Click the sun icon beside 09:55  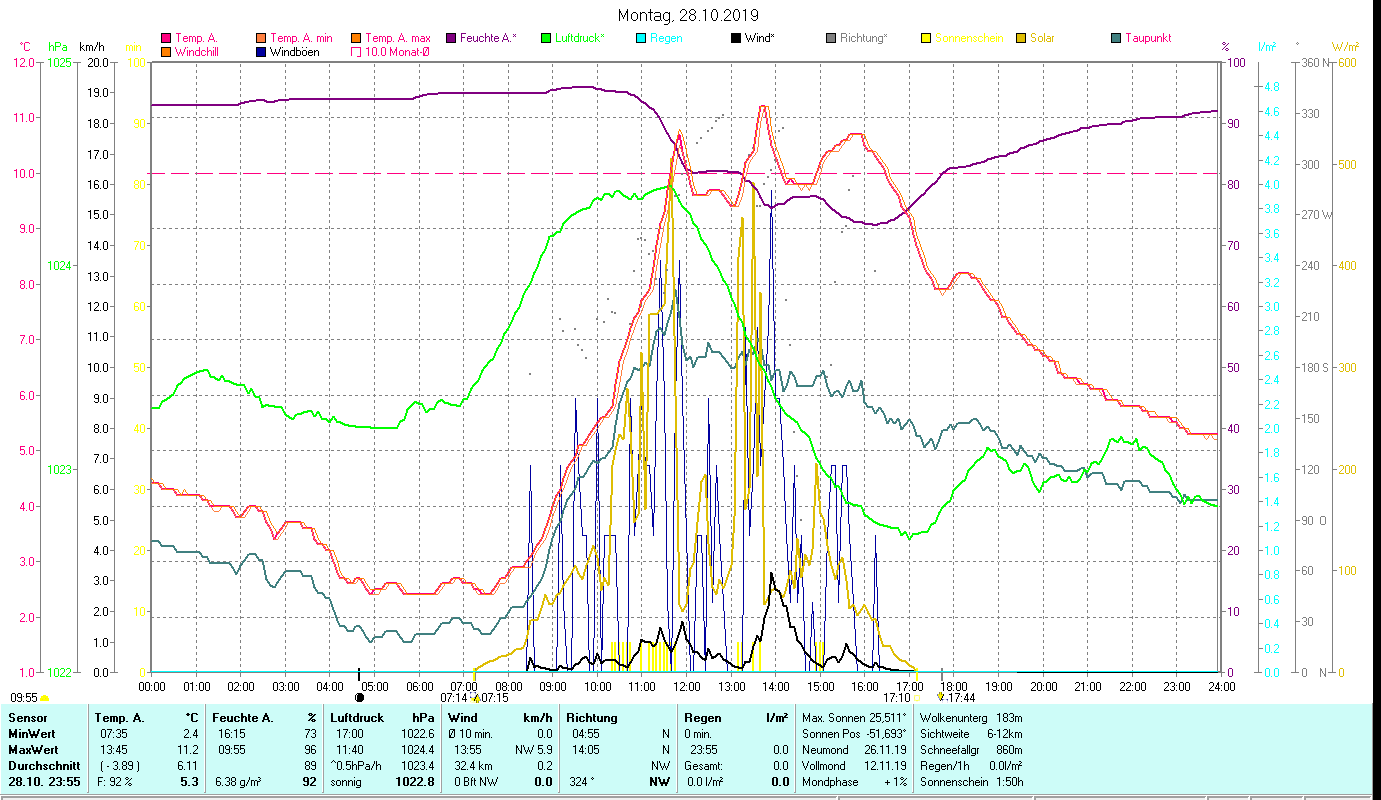pyautogui.click(x=44, y=698)
